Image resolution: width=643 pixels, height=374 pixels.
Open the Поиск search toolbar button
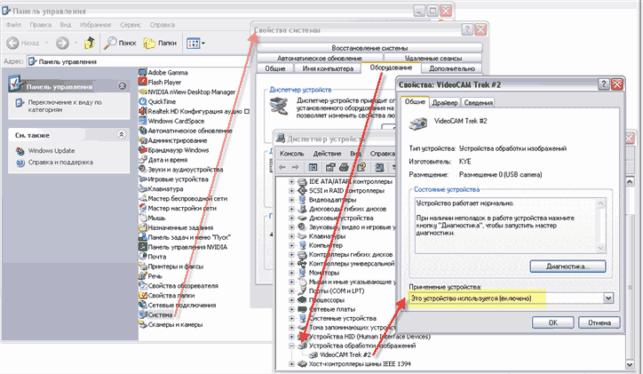pos(120,43)
